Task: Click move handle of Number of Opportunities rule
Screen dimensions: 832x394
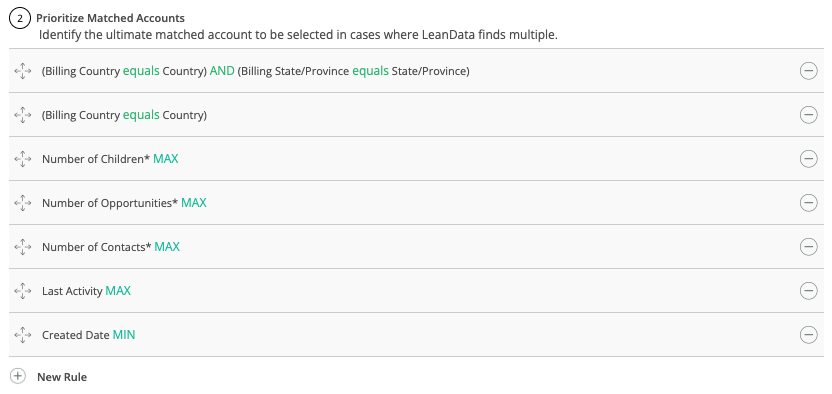Action: click(23, 203)
